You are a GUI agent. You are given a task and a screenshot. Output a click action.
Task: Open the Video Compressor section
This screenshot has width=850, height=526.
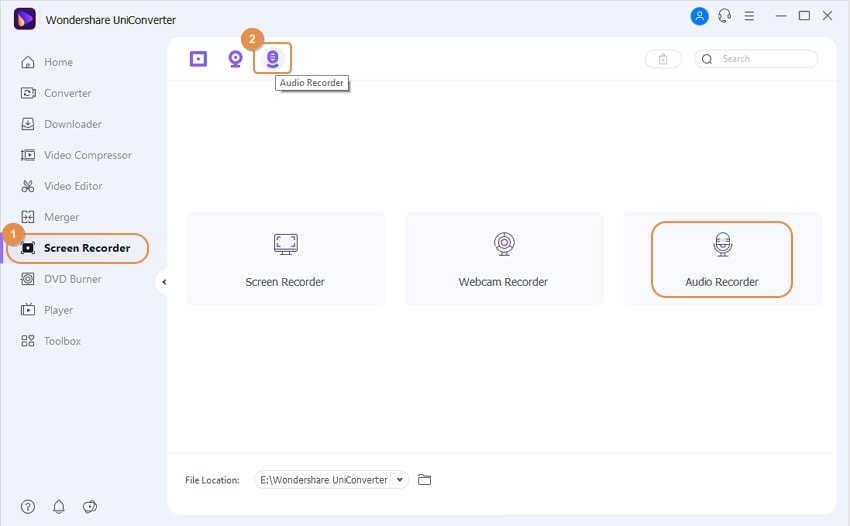tap(76, 155)
